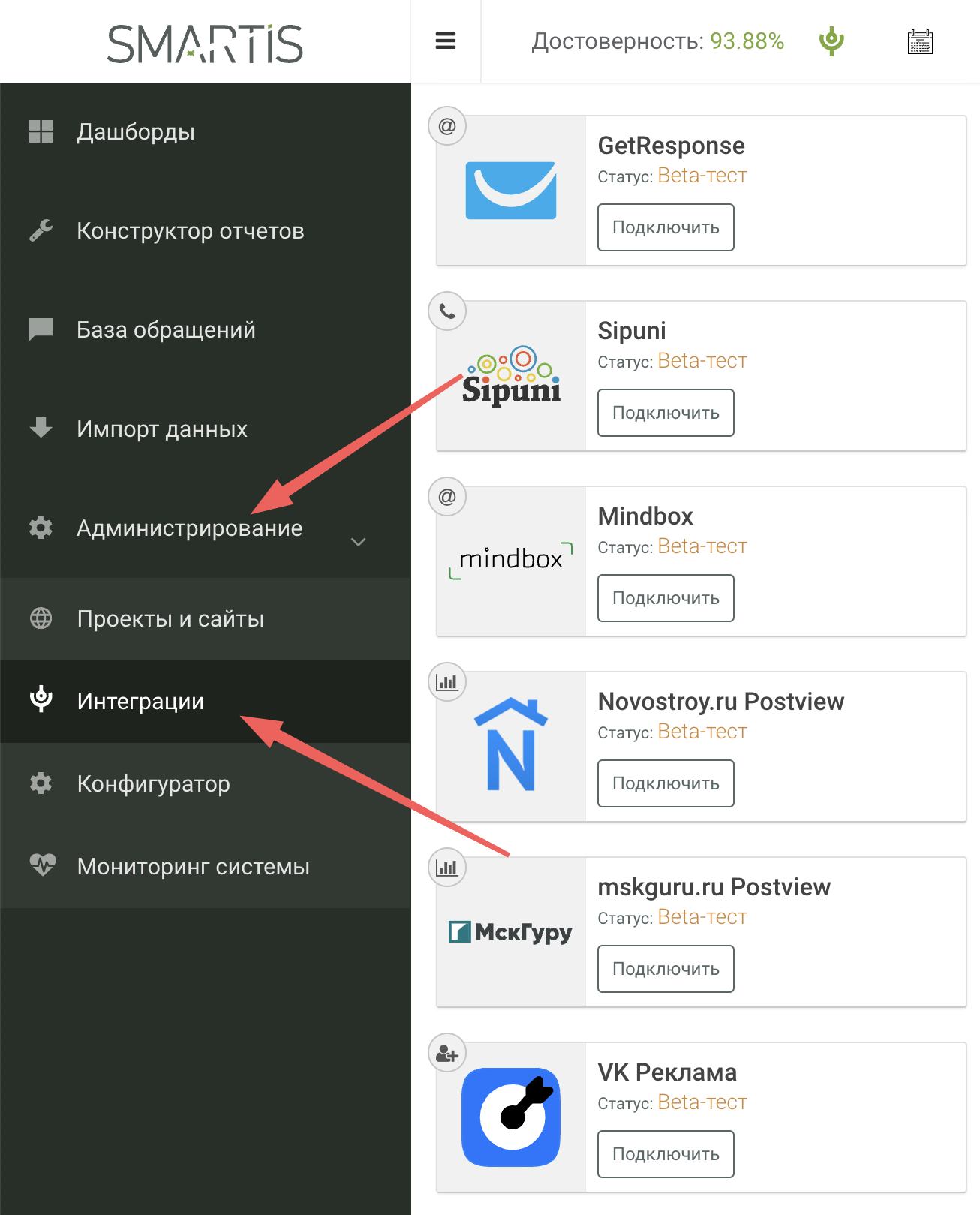This screenshot has width=980, height=1215.
Task: Click the Sipuni phone category icon
Action: click(447, 311)
